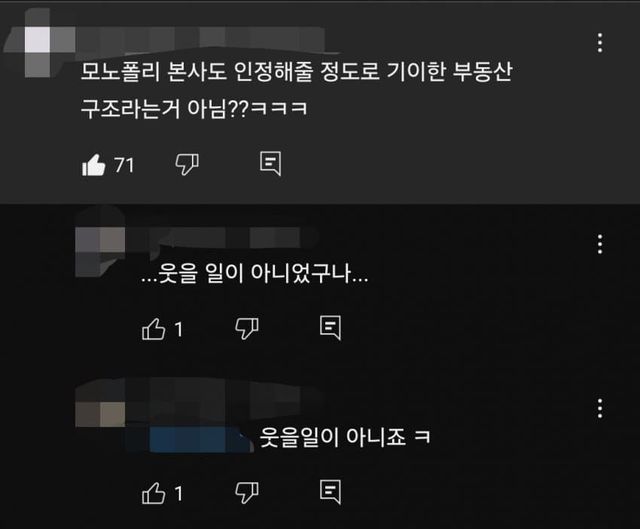Screen dimensions: 640x529
Task: Open the top commenter's blurred profile avatar
Action: coord(38,42)
